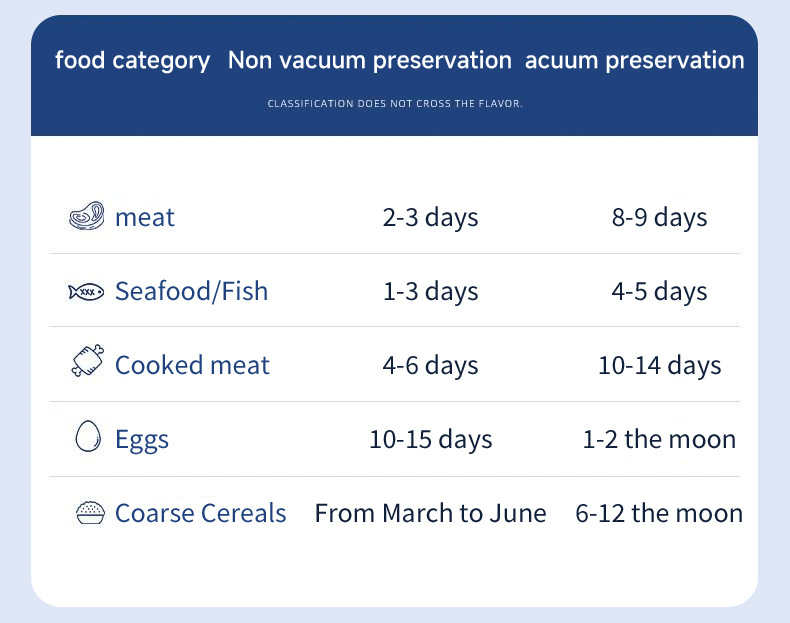Click the "From March to June" cell
The width and height of the screenshot is (790, 623).
[430, 513]
